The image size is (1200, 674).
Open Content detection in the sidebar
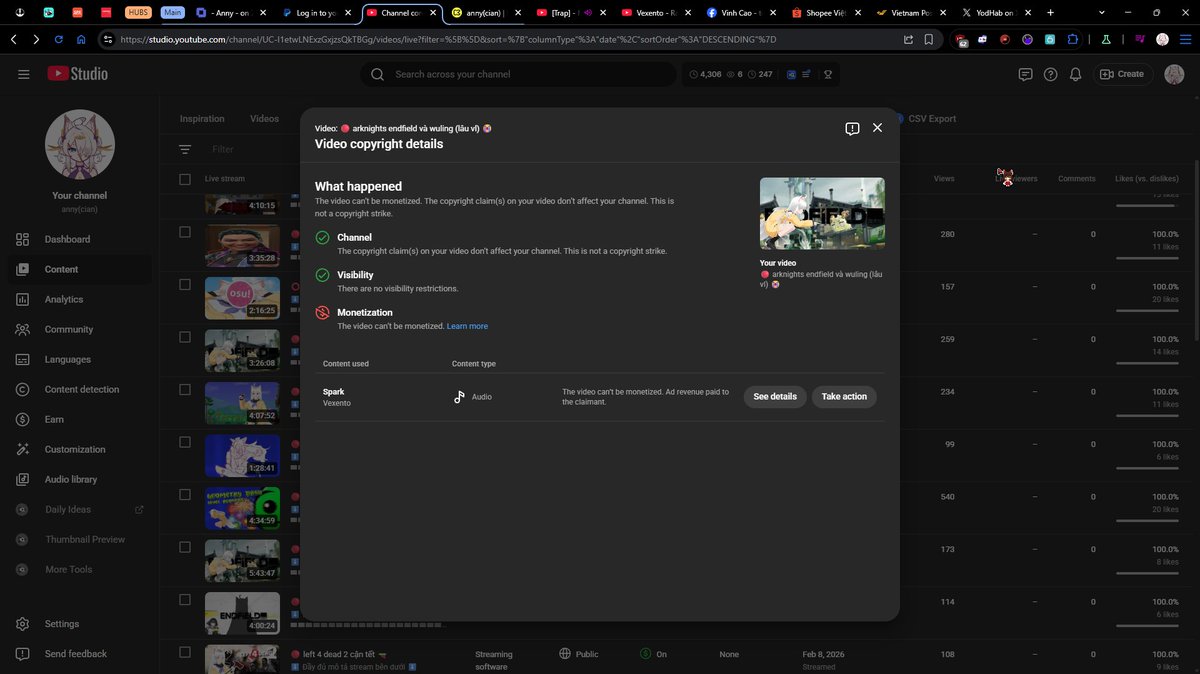click(x=78, y=389)
